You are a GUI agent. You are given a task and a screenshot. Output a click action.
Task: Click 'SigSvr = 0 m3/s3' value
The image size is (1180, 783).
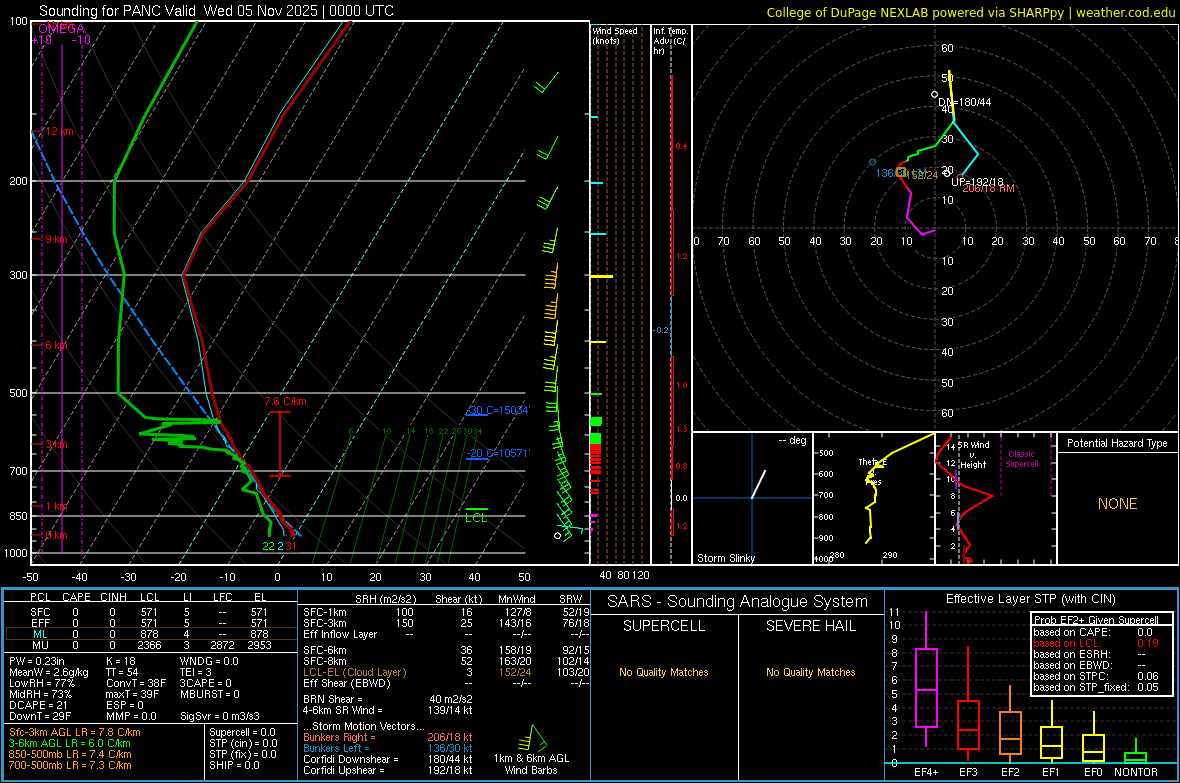pos(220,717)
